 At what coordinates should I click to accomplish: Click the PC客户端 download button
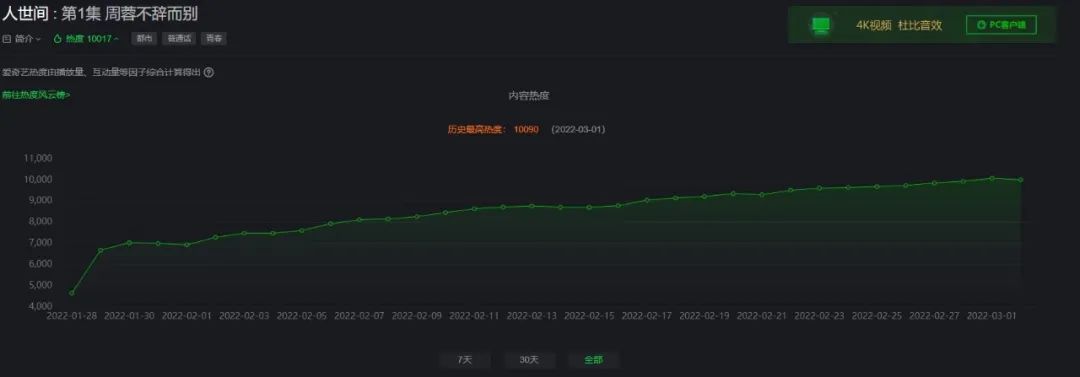(x=1001, y=26)
